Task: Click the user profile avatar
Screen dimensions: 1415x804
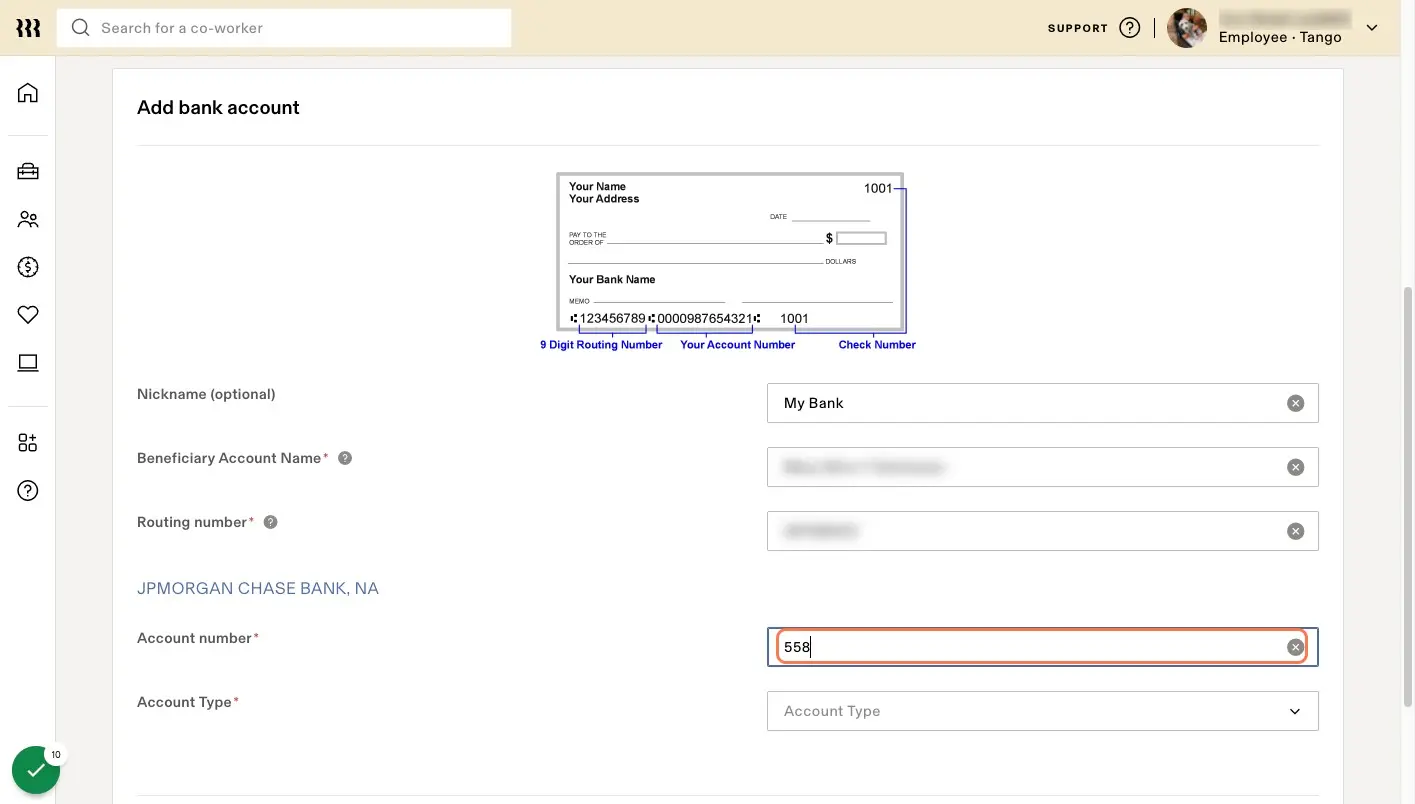Action: (x=1187, y=28)
